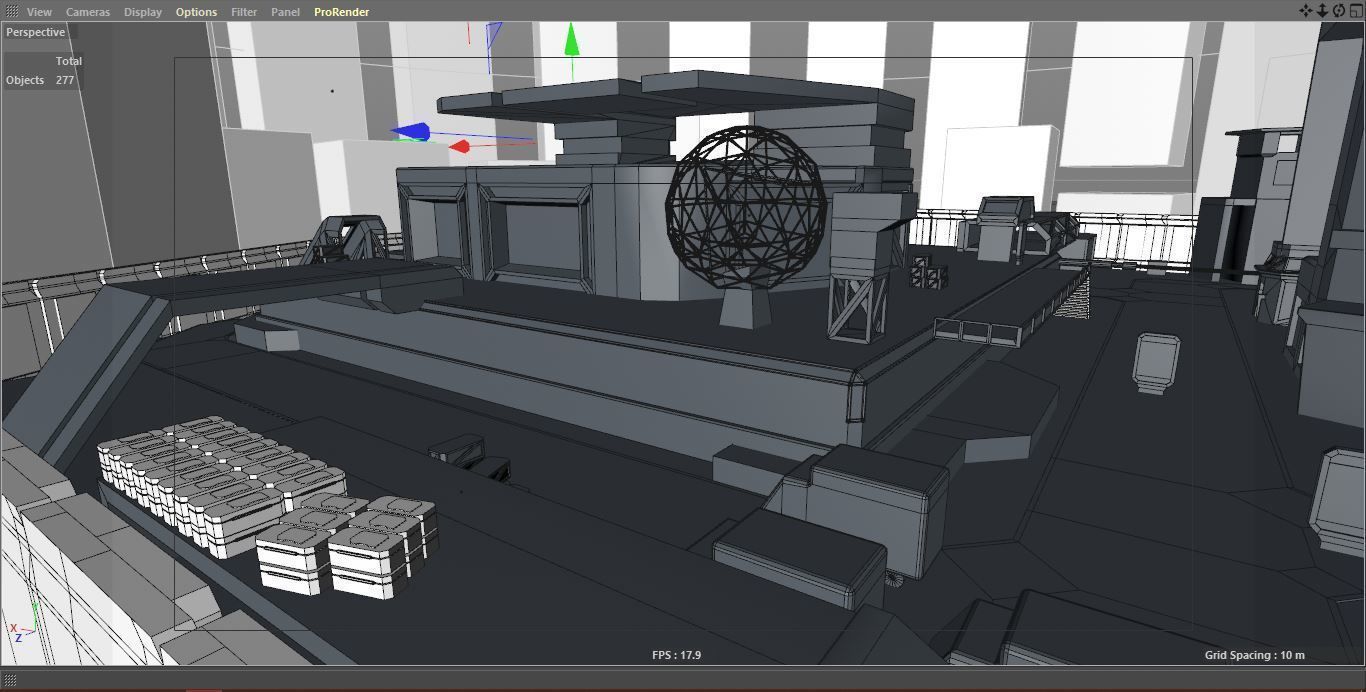1366x692 pixels.
Task: Select the wireframe geodesic sphere object
Action: (746, 207)
